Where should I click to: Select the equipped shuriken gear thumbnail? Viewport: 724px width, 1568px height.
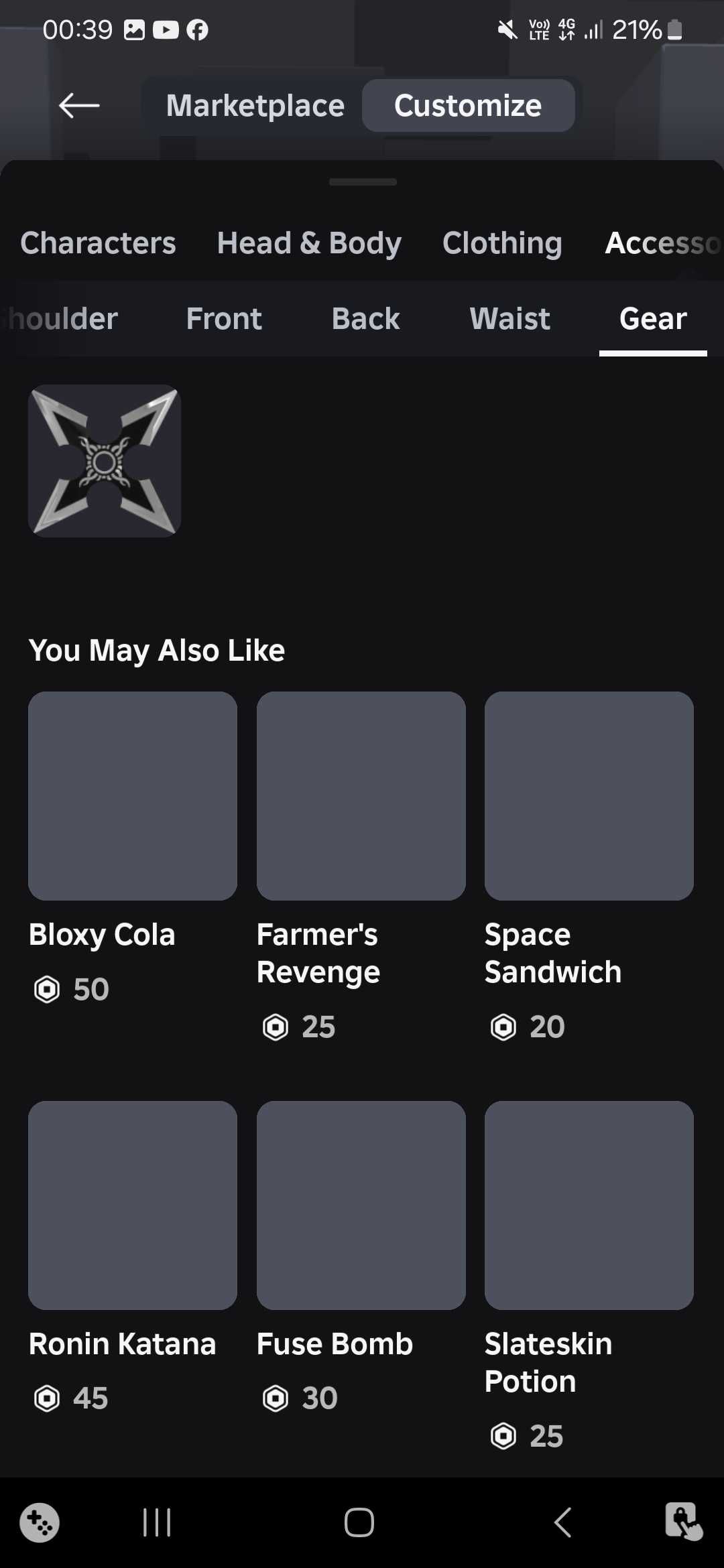click(105, 461)
